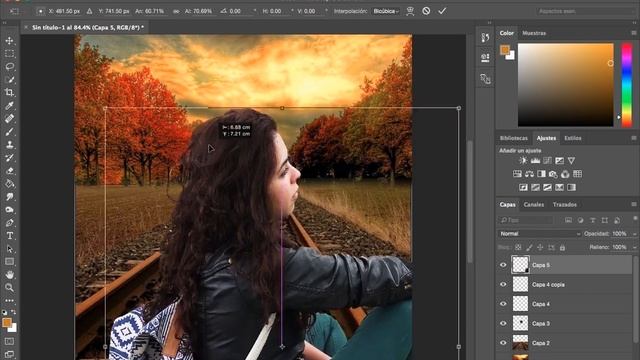Toggle edit in Quick Mask mode
640x360 pixels.
pos(9,341)
